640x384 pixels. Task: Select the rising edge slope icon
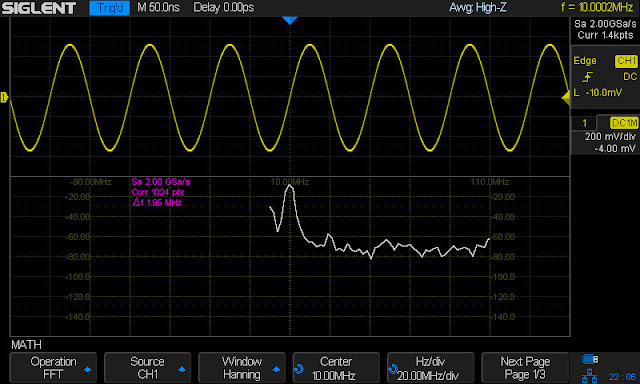[x=587, y=77]
